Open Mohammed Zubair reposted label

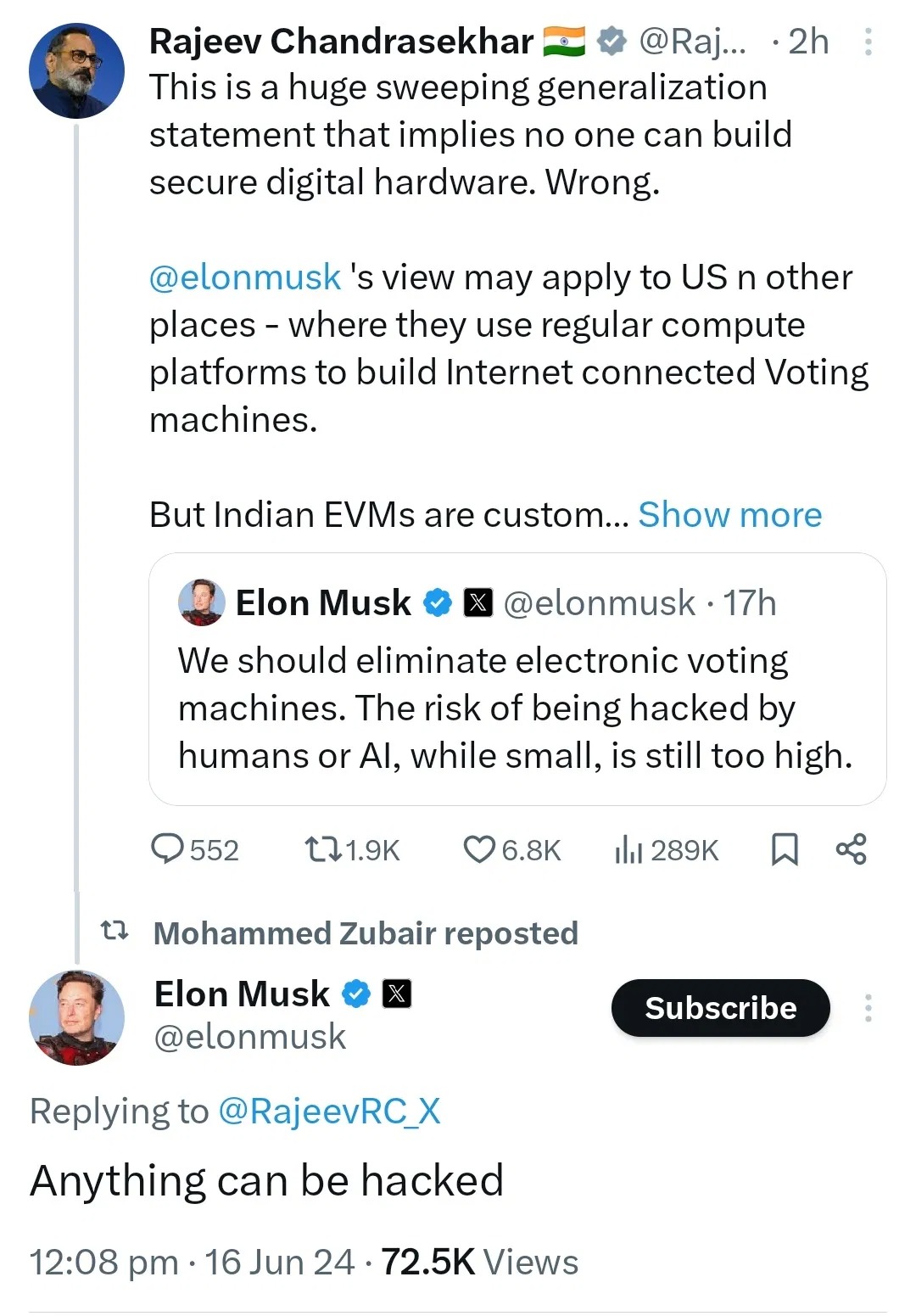pos(365,932)
